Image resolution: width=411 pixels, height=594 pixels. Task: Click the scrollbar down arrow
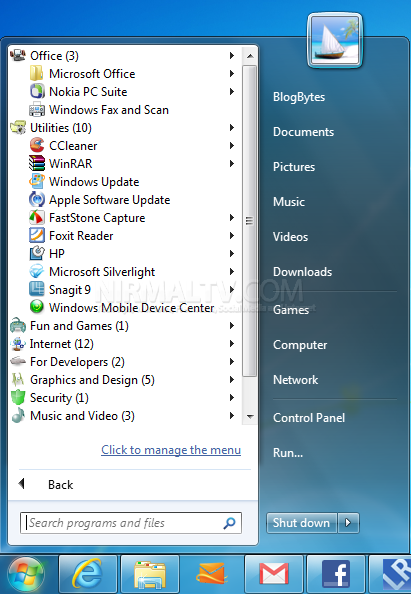coord(250,416)
